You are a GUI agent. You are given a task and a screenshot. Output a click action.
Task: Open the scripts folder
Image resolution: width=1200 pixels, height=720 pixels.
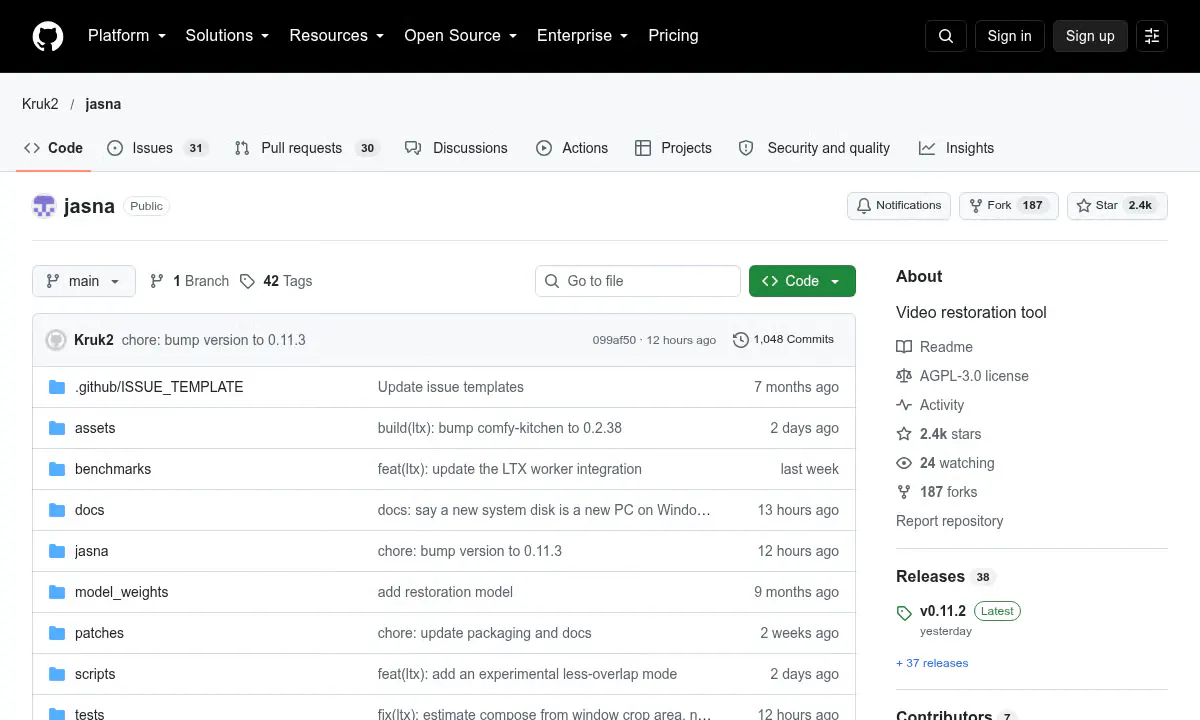coord(95,674)
